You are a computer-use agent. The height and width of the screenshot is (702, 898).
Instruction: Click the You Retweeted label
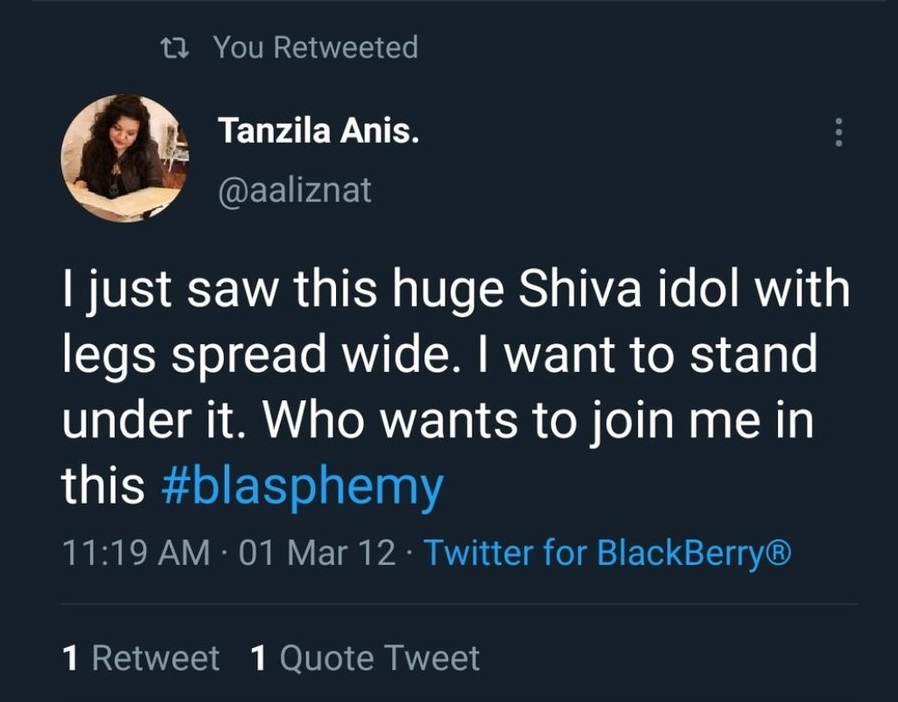pyautogui.click(x=315, y=48)
